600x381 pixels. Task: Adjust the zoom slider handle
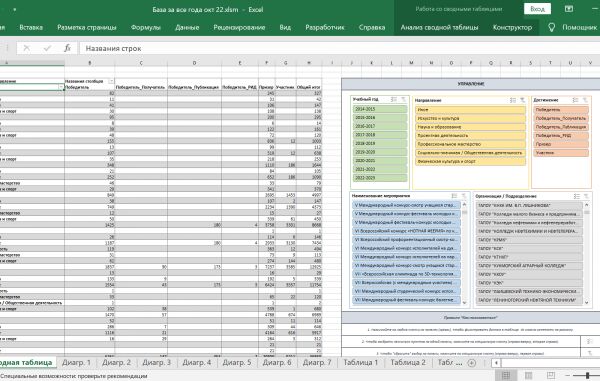point(588,376)
